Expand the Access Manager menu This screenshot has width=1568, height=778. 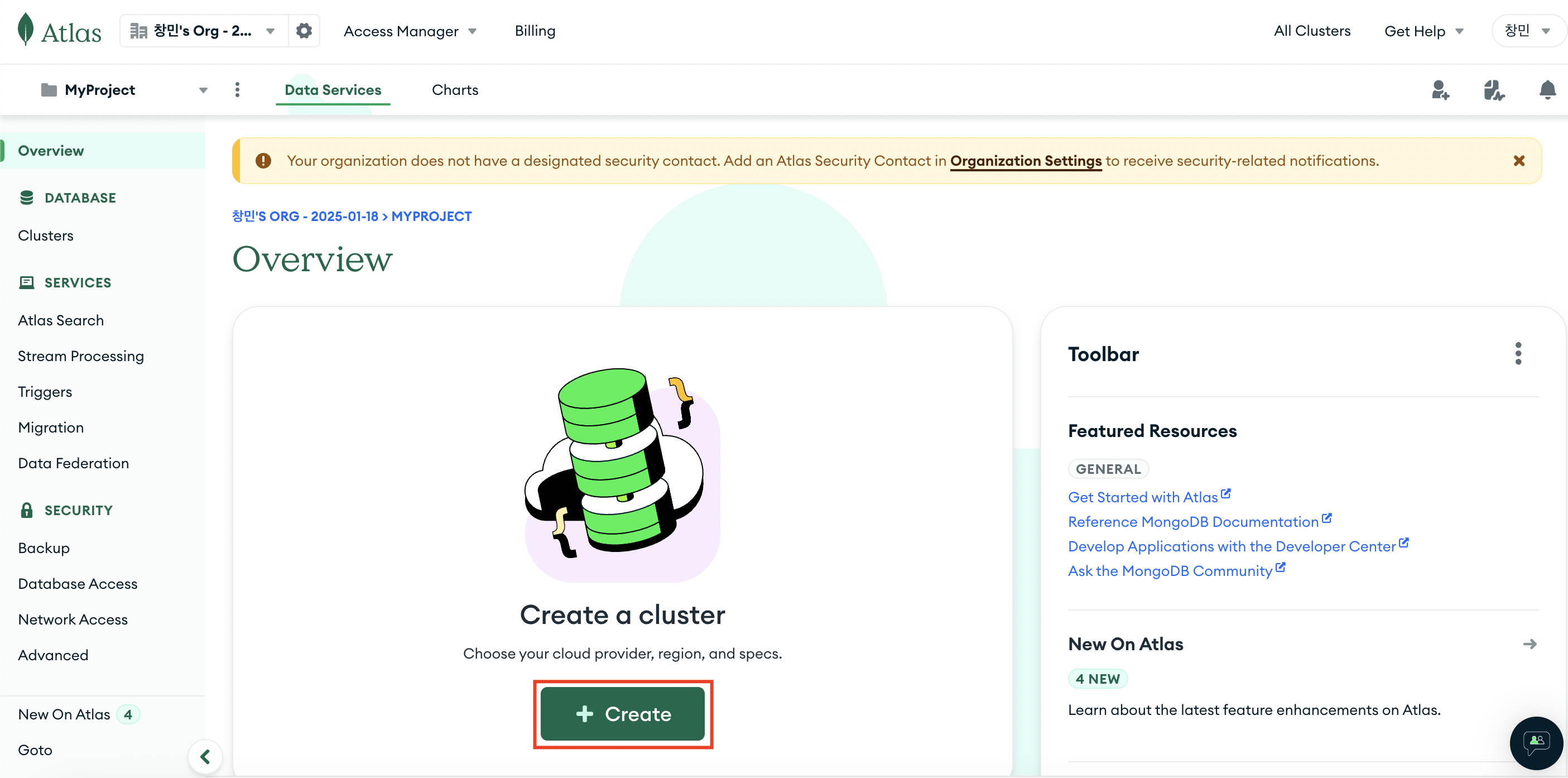click(410, 31)
